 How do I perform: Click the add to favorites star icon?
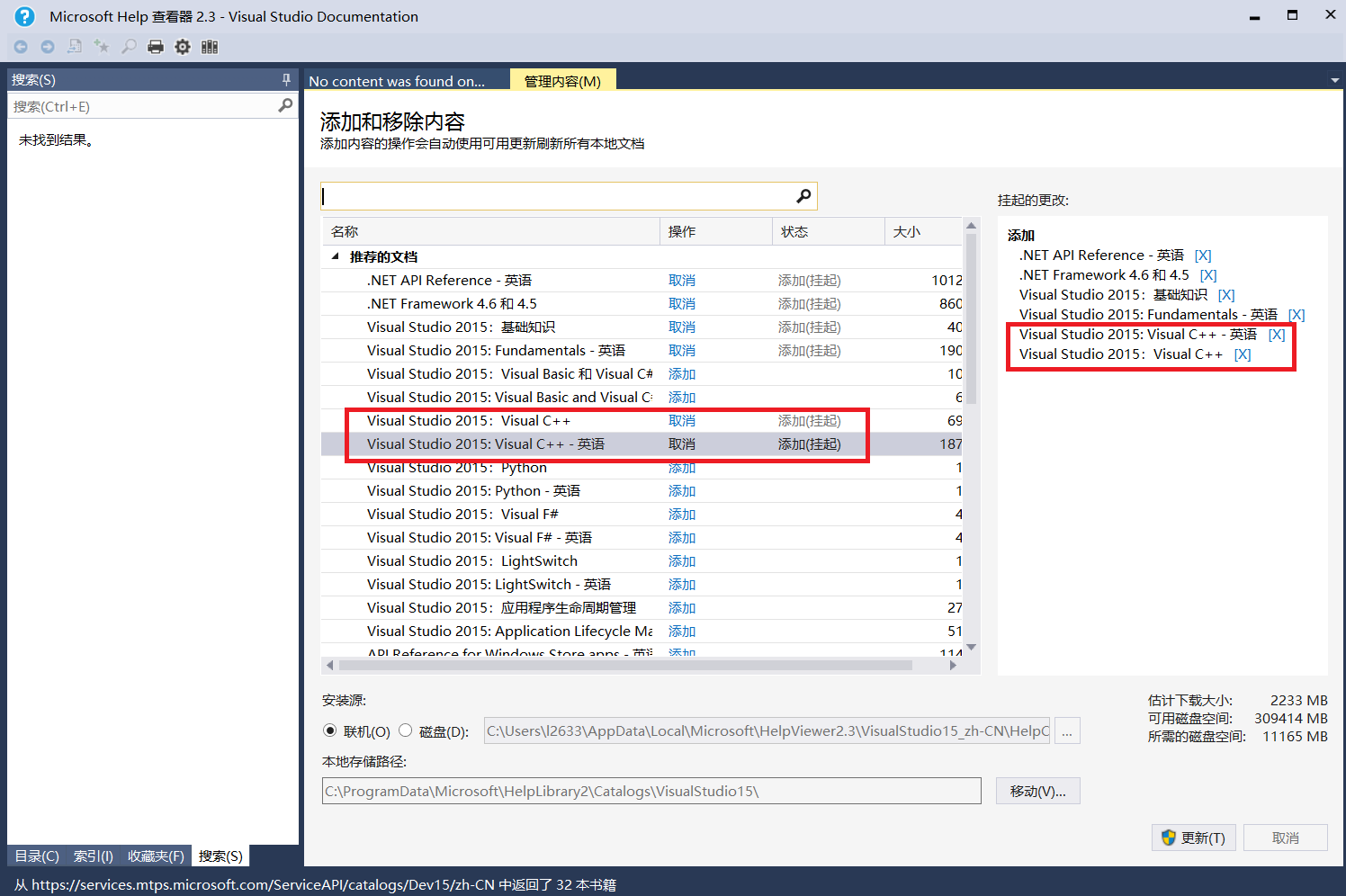tap(102, 47)
